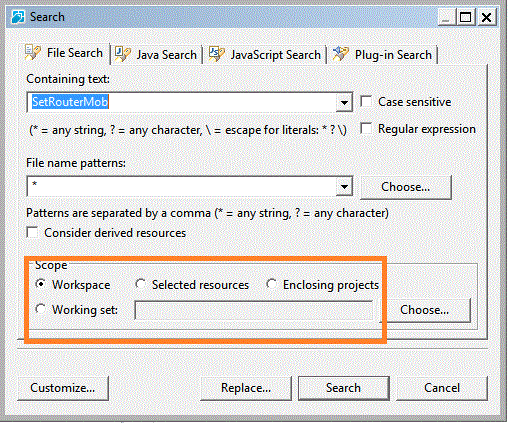The width and height of the screenshot is (508, 423).
Task: Check Consider derived resources option
Action: coord(32,232)
